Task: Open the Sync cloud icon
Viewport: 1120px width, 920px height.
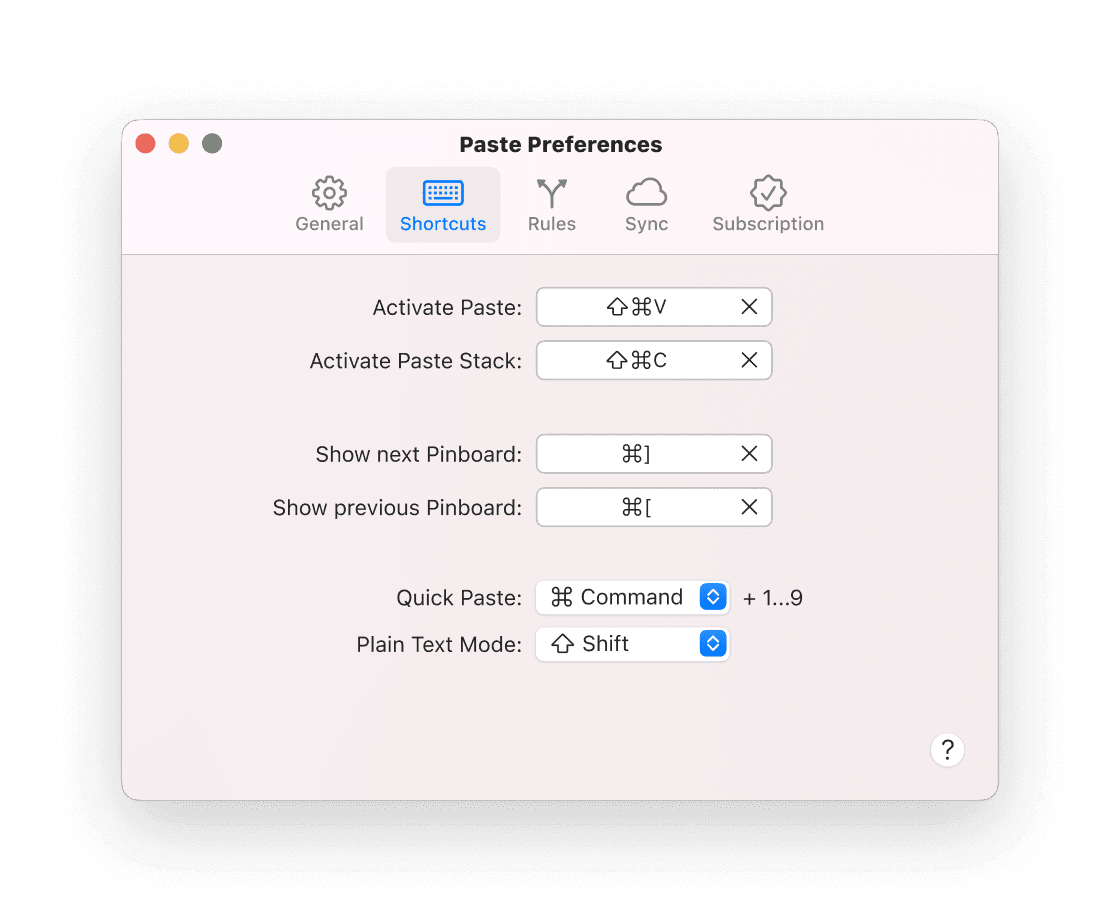Action: (x=646, y=193)
